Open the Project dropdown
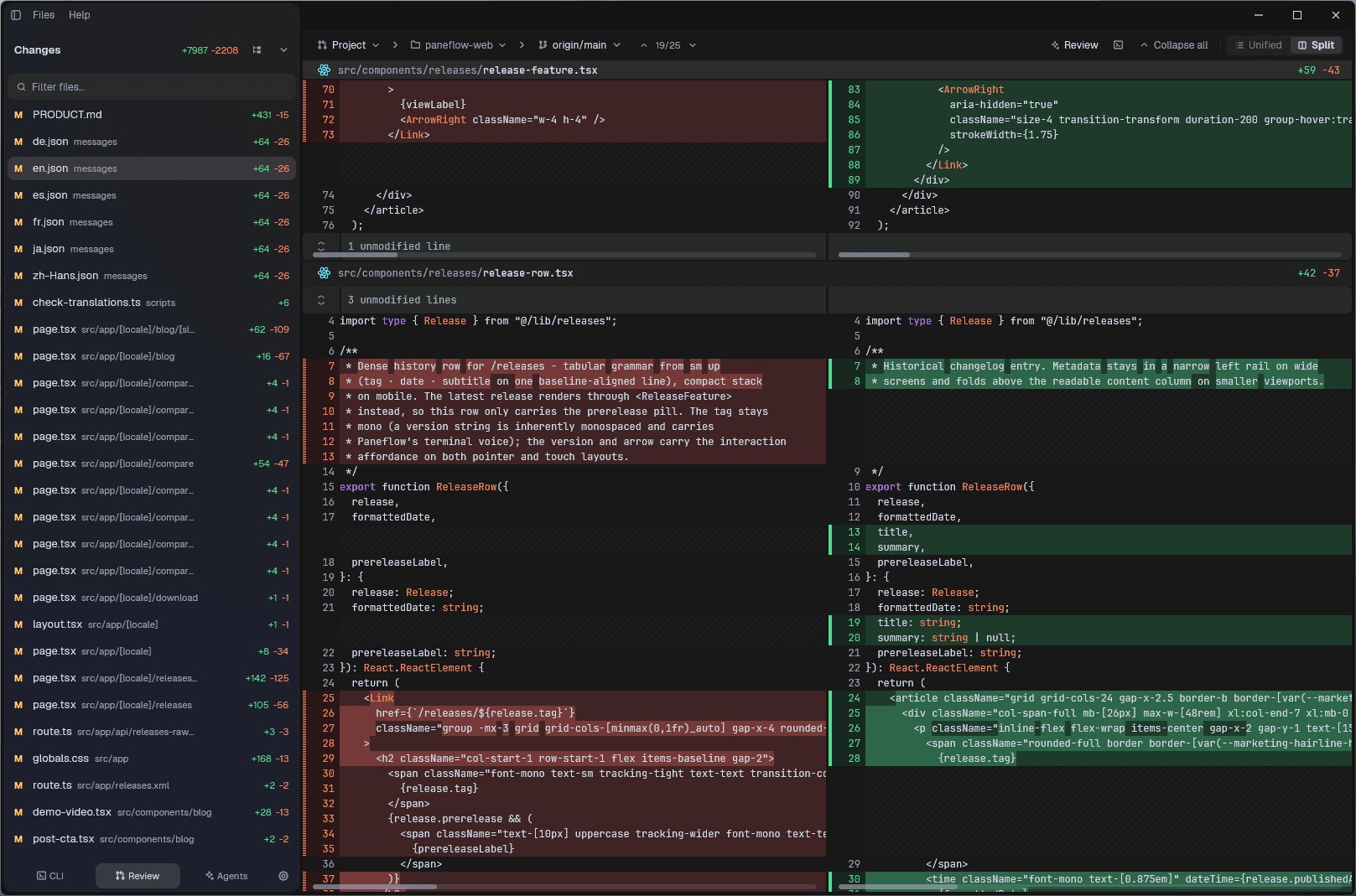The image size is (1356, 896). pos(349,45)
